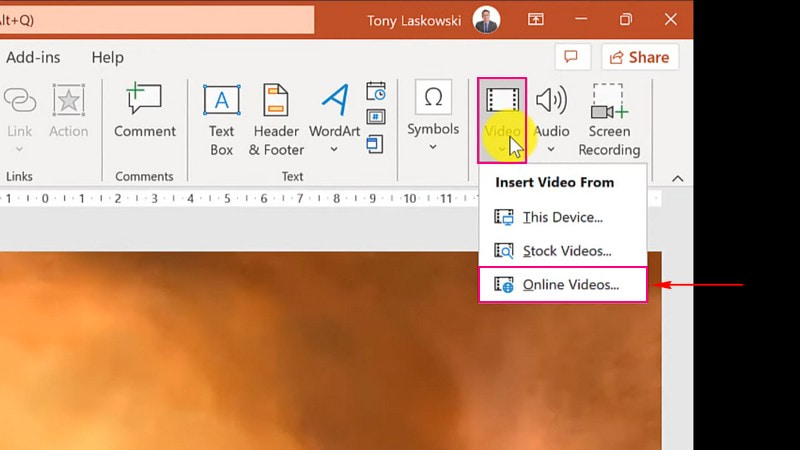
Task: Choose This Device... video source
Action: pos(563,217)
